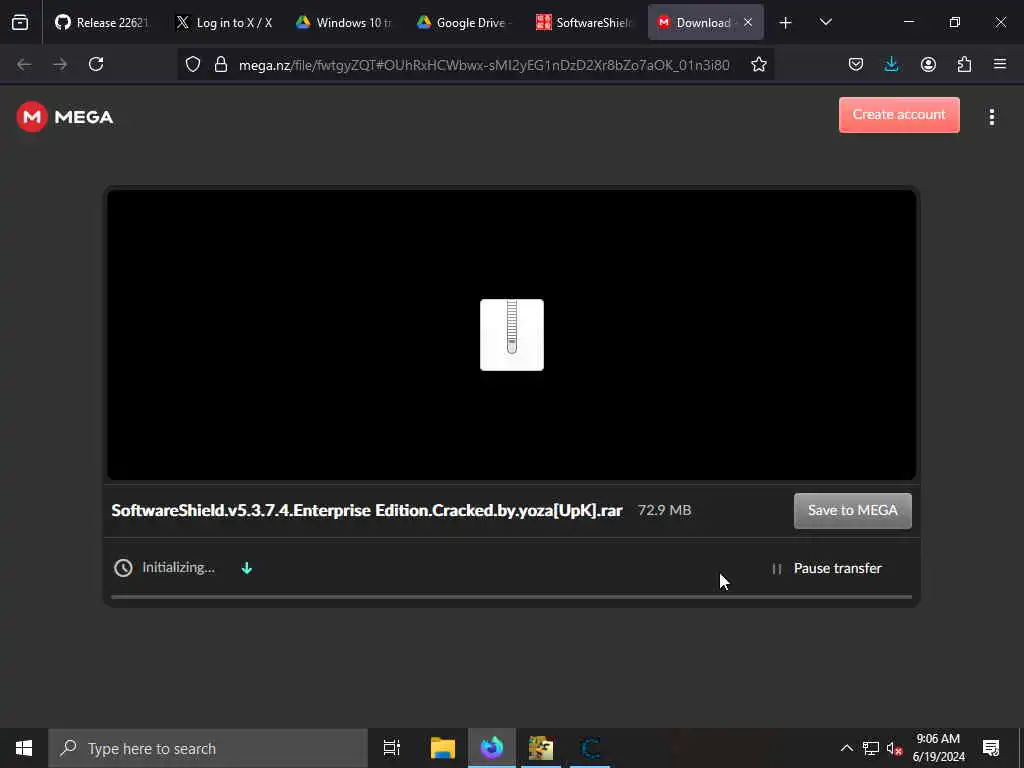Open the extensions menu
Viewport: 1024px width, 768px height.
point(964,64)
